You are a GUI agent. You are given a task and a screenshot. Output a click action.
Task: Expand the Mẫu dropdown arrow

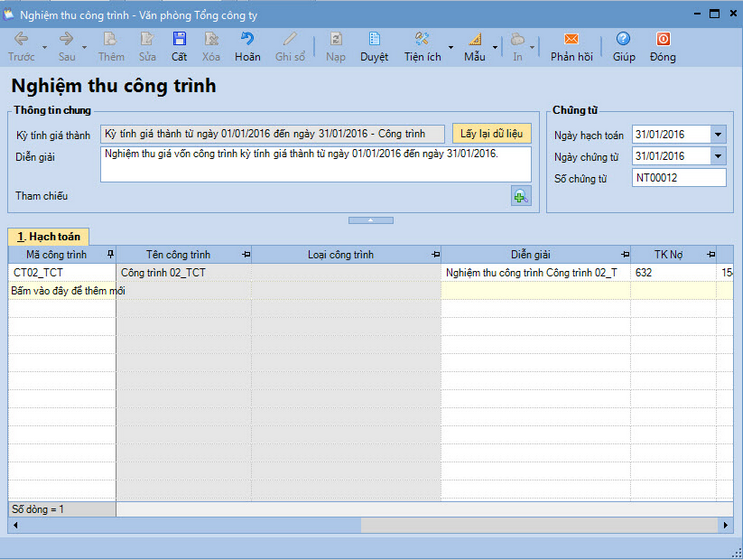click(x=495, y=47)
